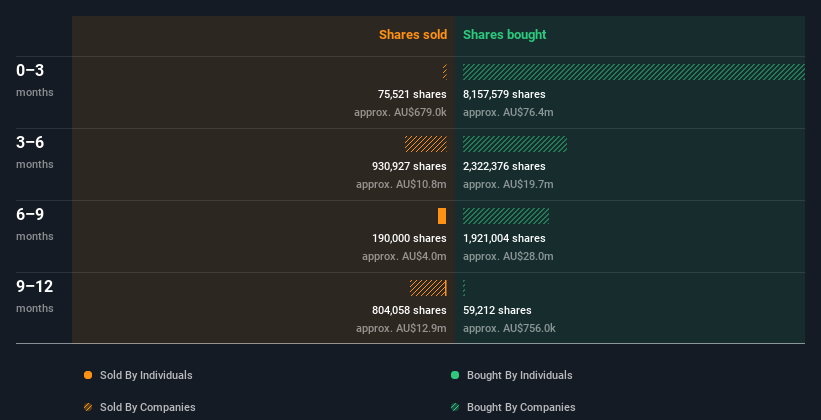Click the 804,058 shares value

[x=409, y=311]
